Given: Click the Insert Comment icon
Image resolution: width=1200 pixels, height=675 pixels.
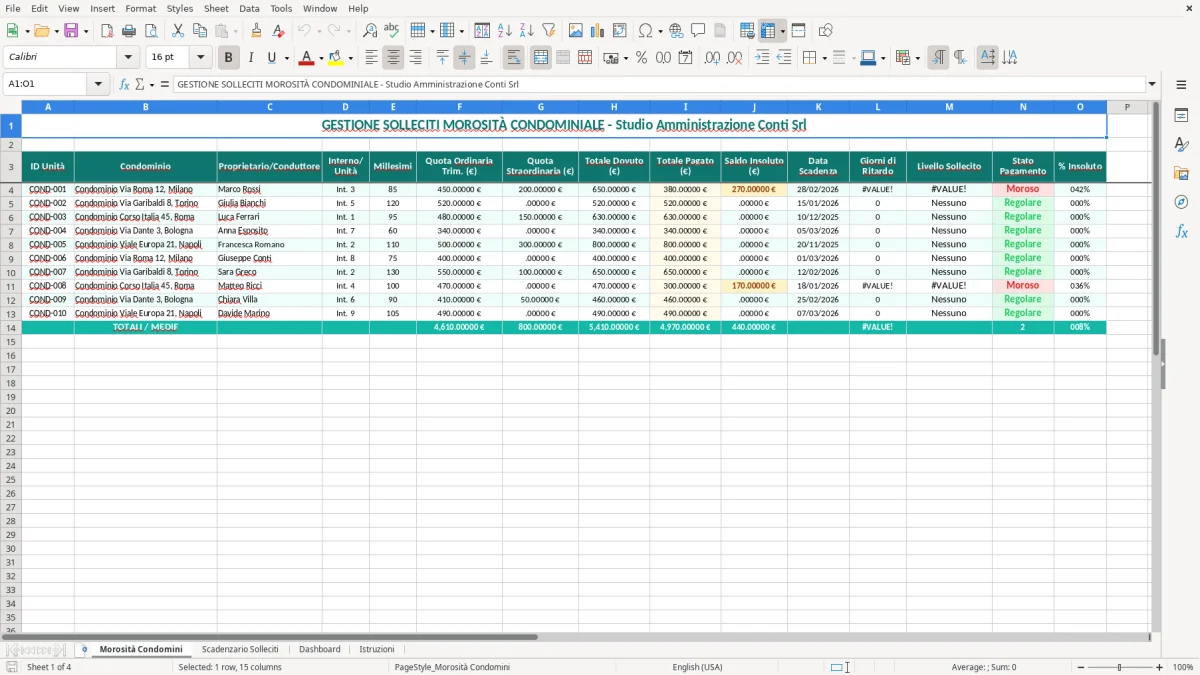Looking at the screenshot, I should 698,31.
